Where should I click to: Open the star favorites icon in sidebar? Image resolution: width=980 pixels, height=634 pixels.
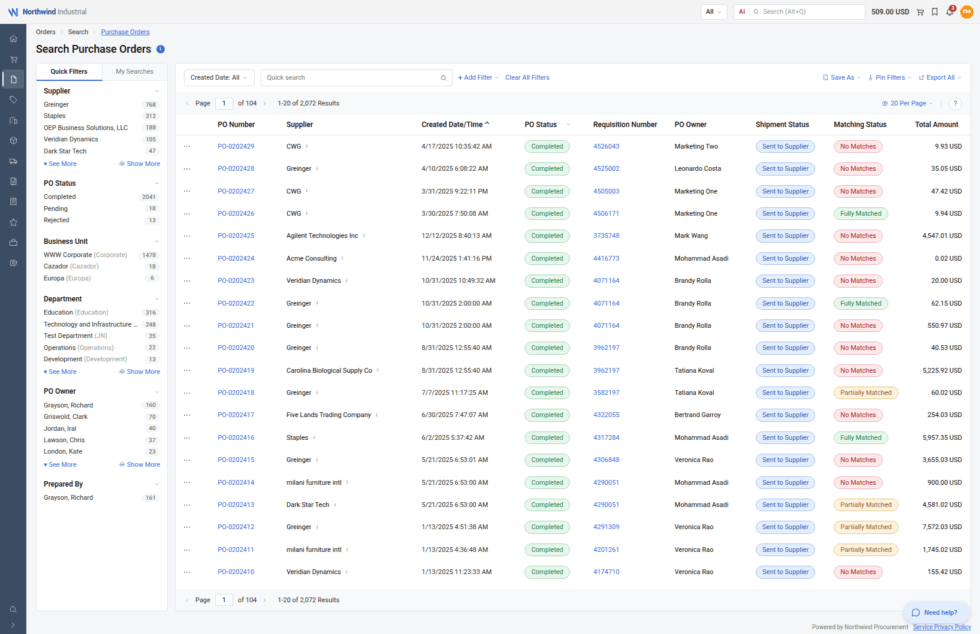[13, 223]
